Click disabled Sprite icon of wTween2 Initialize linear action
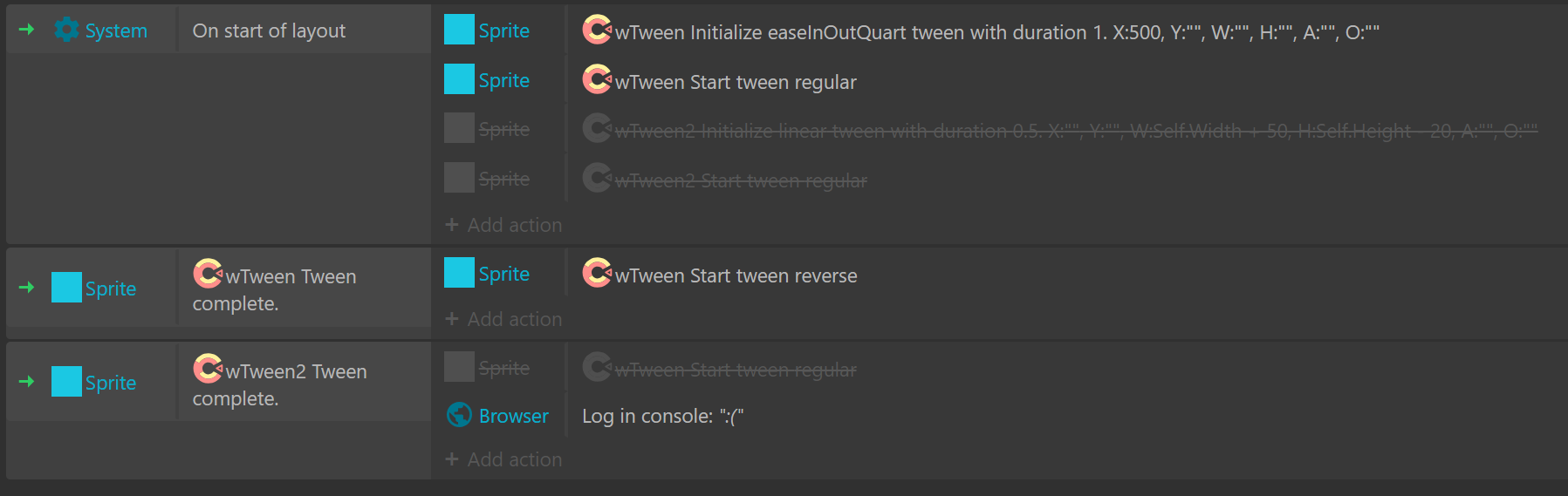The image size is (1568, 496). click(x=459, y=128)
